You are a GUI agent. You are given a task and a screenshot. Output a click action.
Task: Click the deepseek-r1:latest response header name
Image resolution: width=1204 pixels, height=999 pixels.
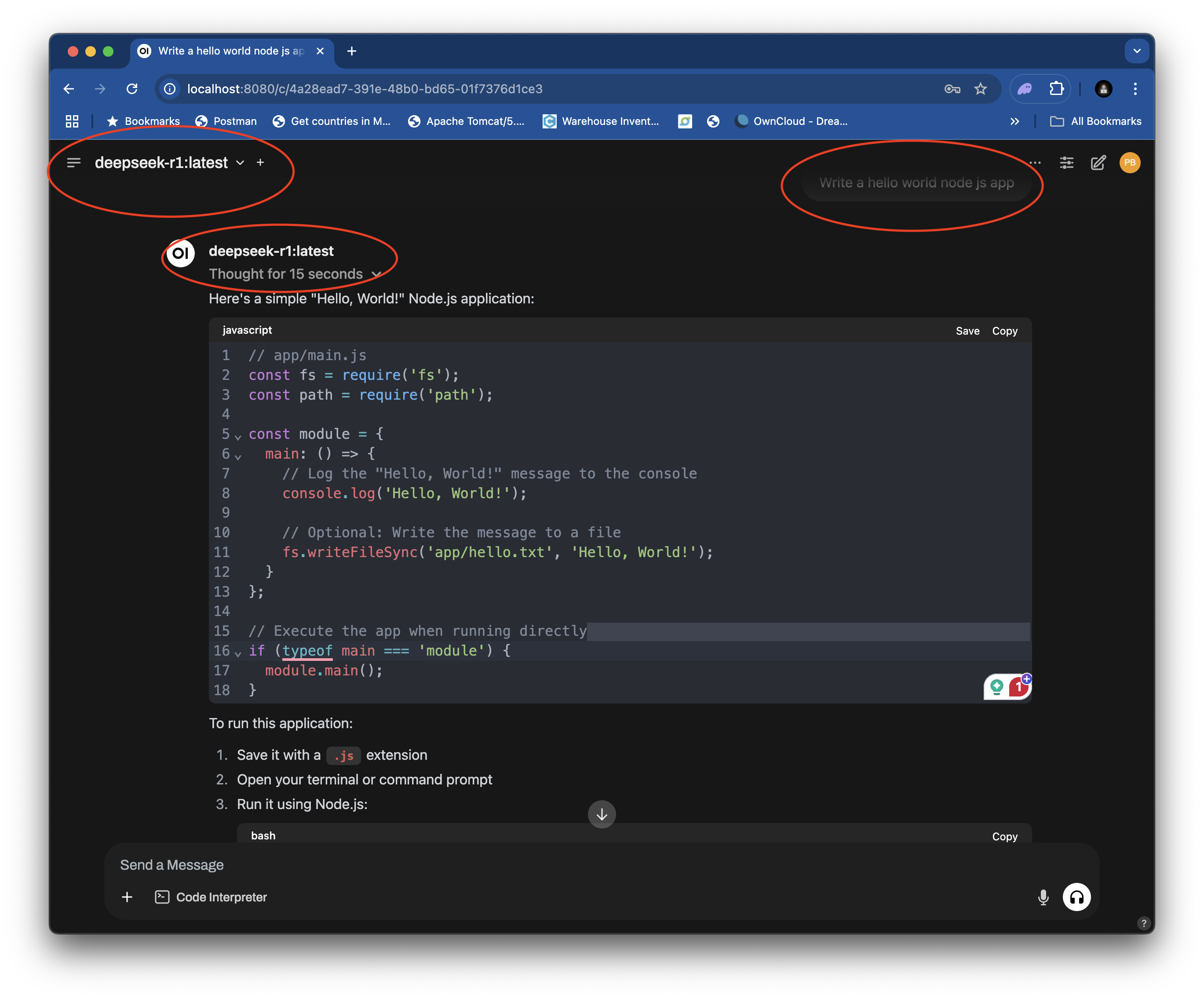tap(270, 251)
